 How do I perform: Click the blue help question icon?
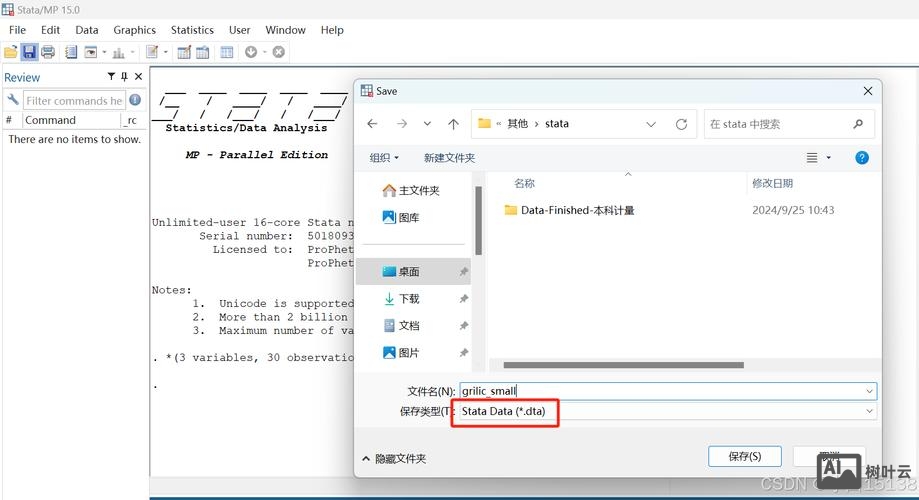coord(862,158)
